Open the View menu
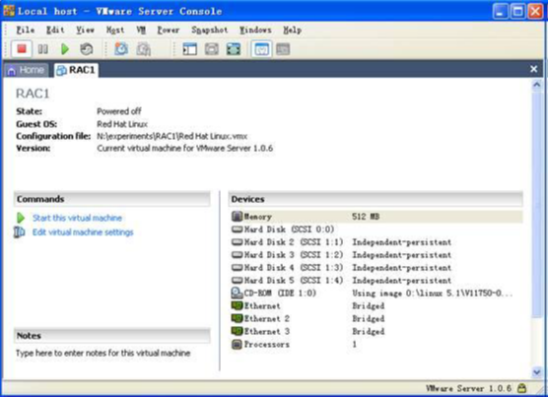548x397 pixels. point(85,30)
